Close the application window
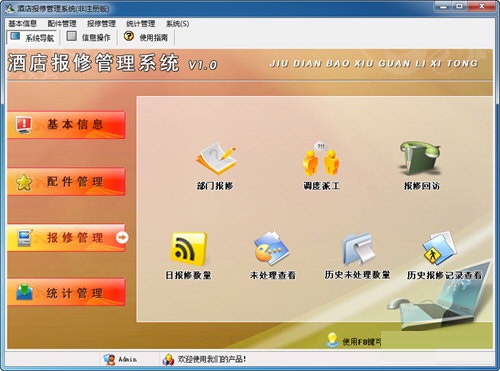Viewport: 500px width, 371px height. [482, 6]
